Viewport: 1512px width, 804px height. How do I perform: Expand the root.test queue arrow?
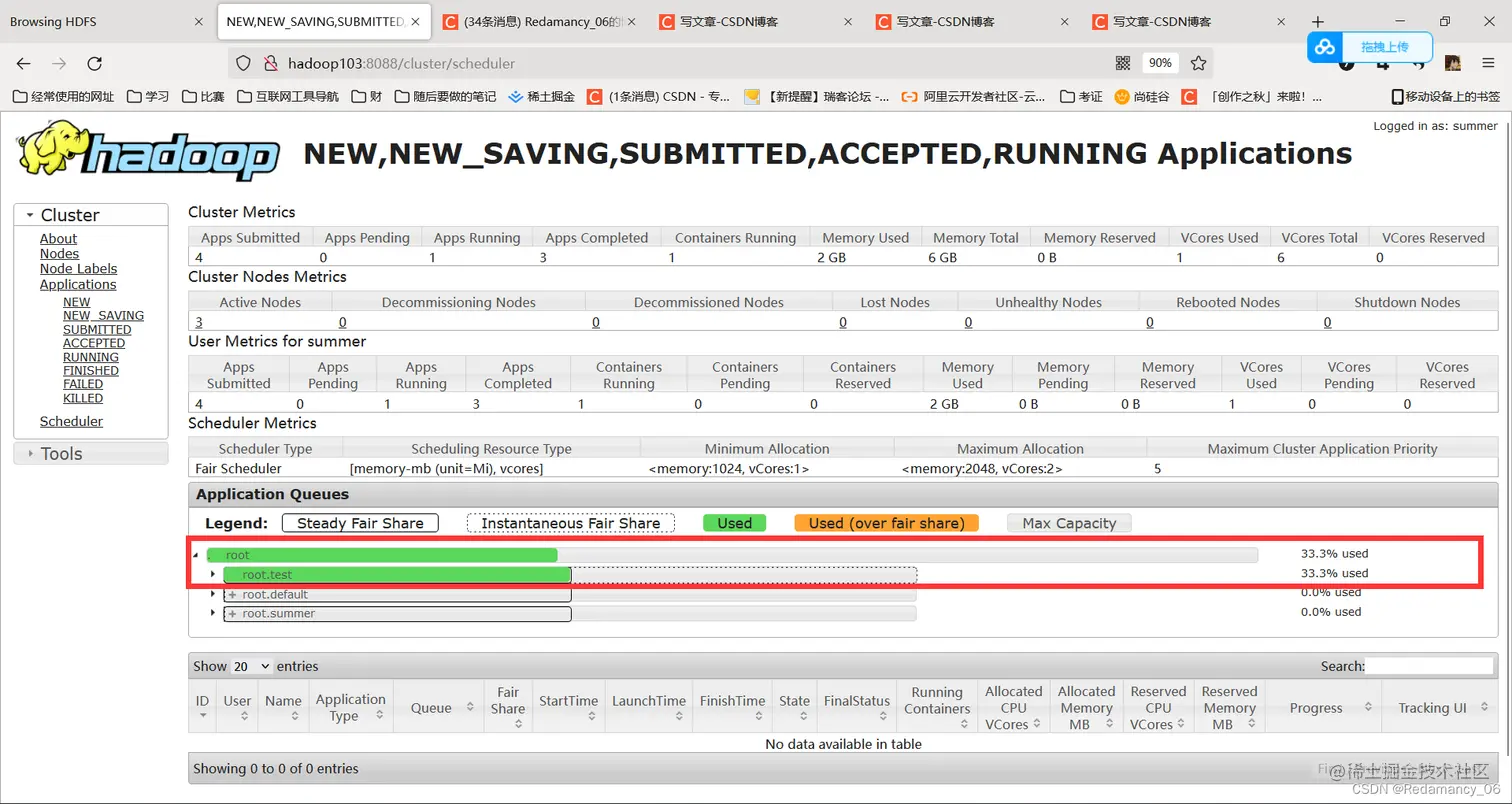(213, 574)
